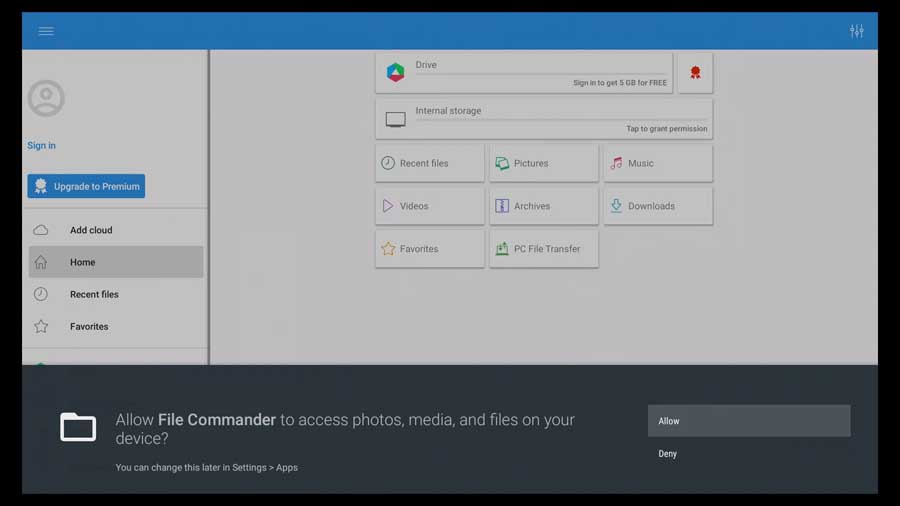Open the hamburger navigation menu

coord(46,31)
